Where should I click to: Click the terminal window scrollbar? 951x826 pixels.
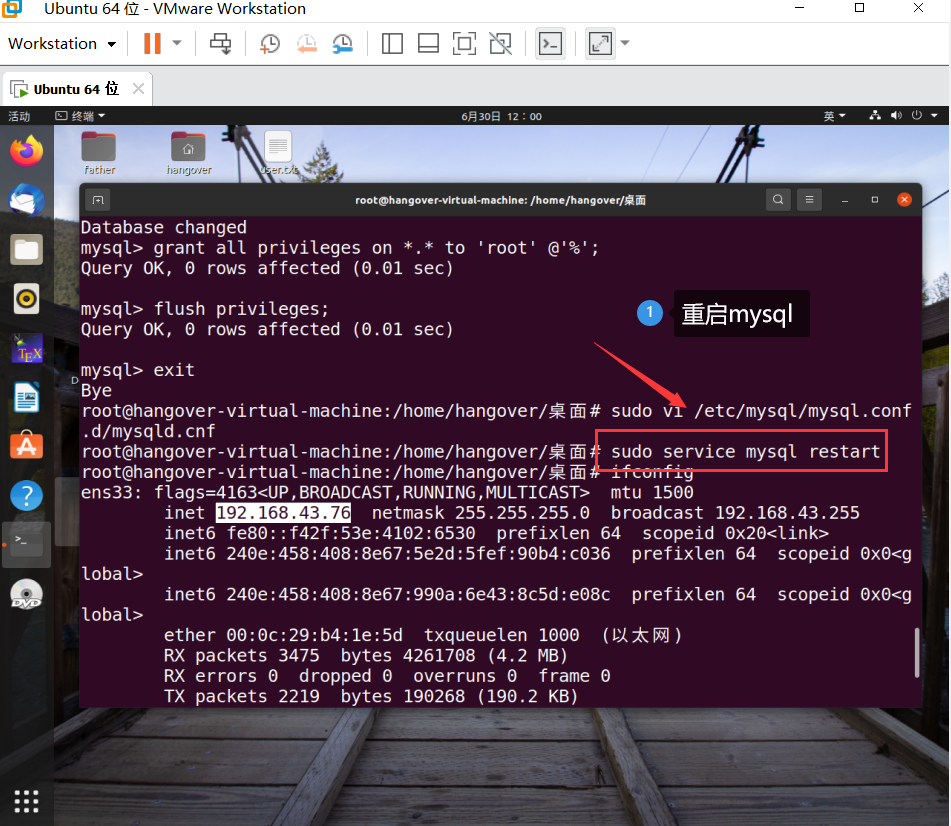[x=916, y=653]
